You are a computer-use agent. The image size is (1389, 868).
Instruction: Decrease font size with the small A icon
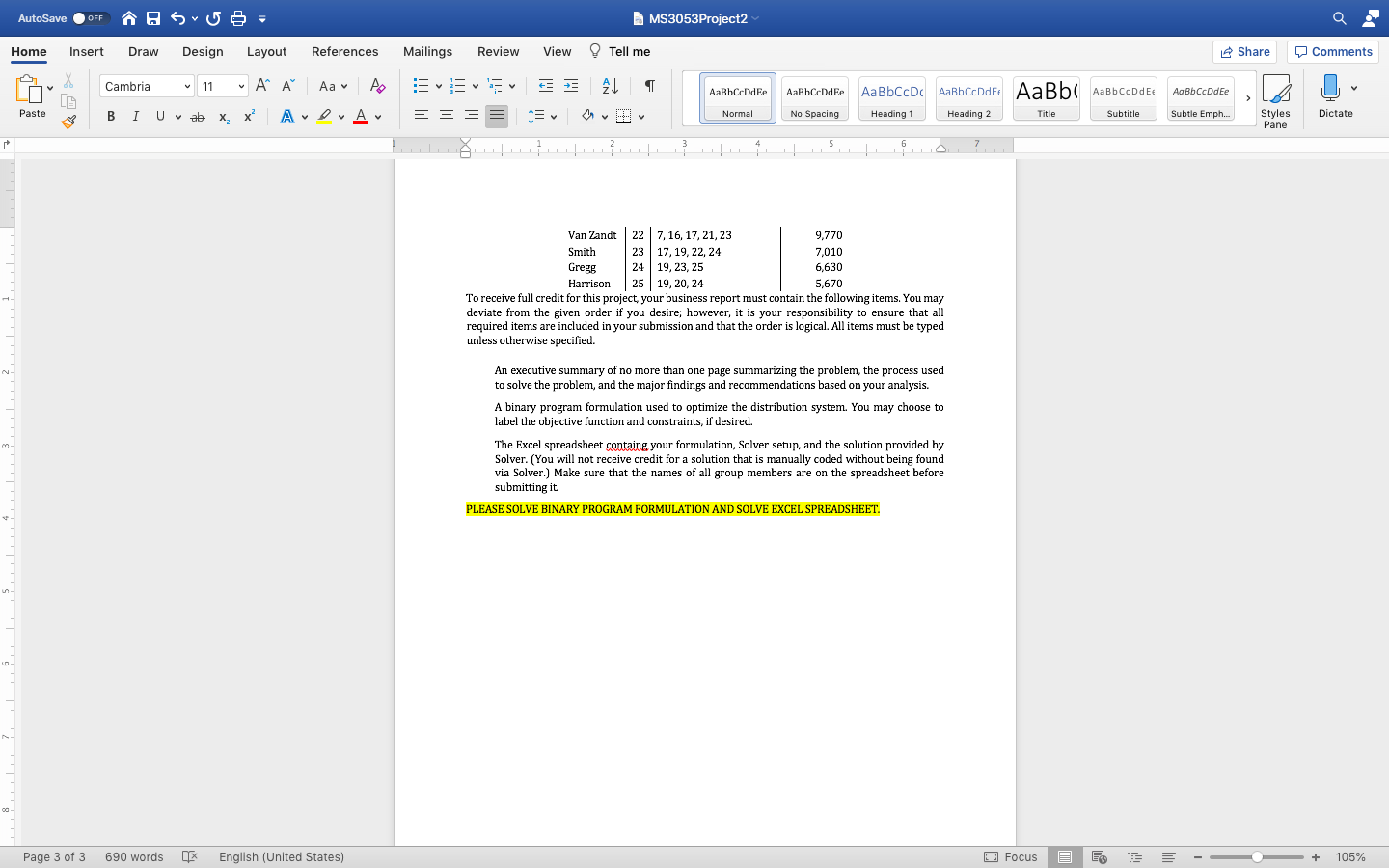pyautogui.click(x=287, y=86)
